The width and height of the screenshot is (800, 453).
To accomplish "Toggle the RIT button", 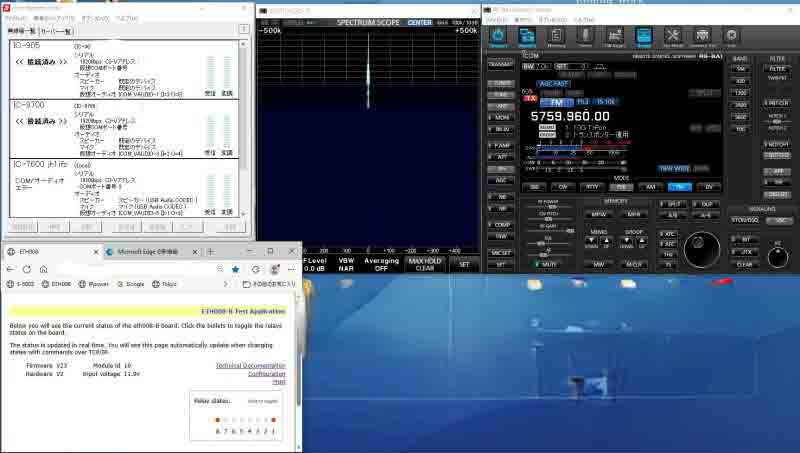I will click(x=745, y=239).
